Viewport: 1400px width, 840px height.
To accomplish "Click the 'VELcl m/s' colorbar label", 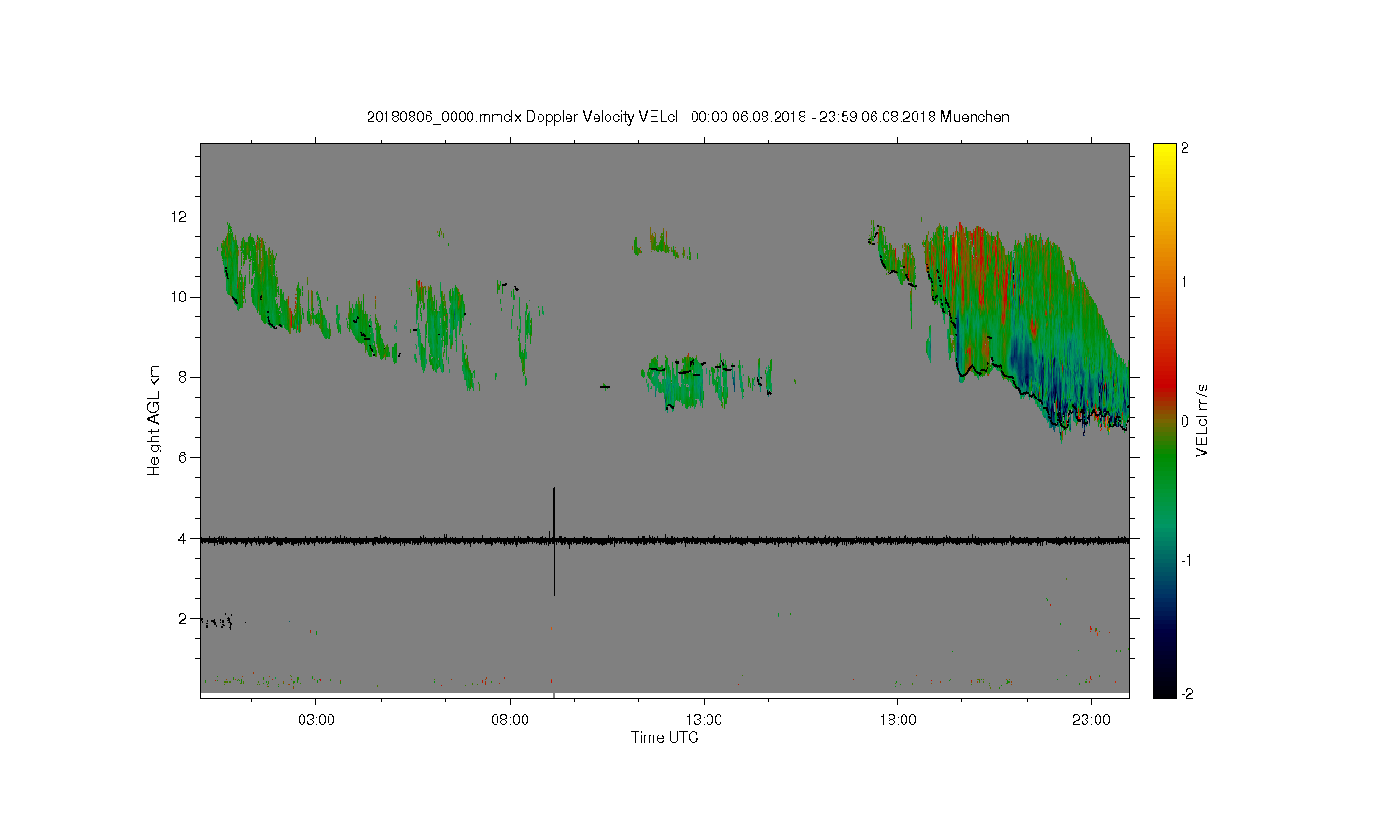I will click(1202, 420).
